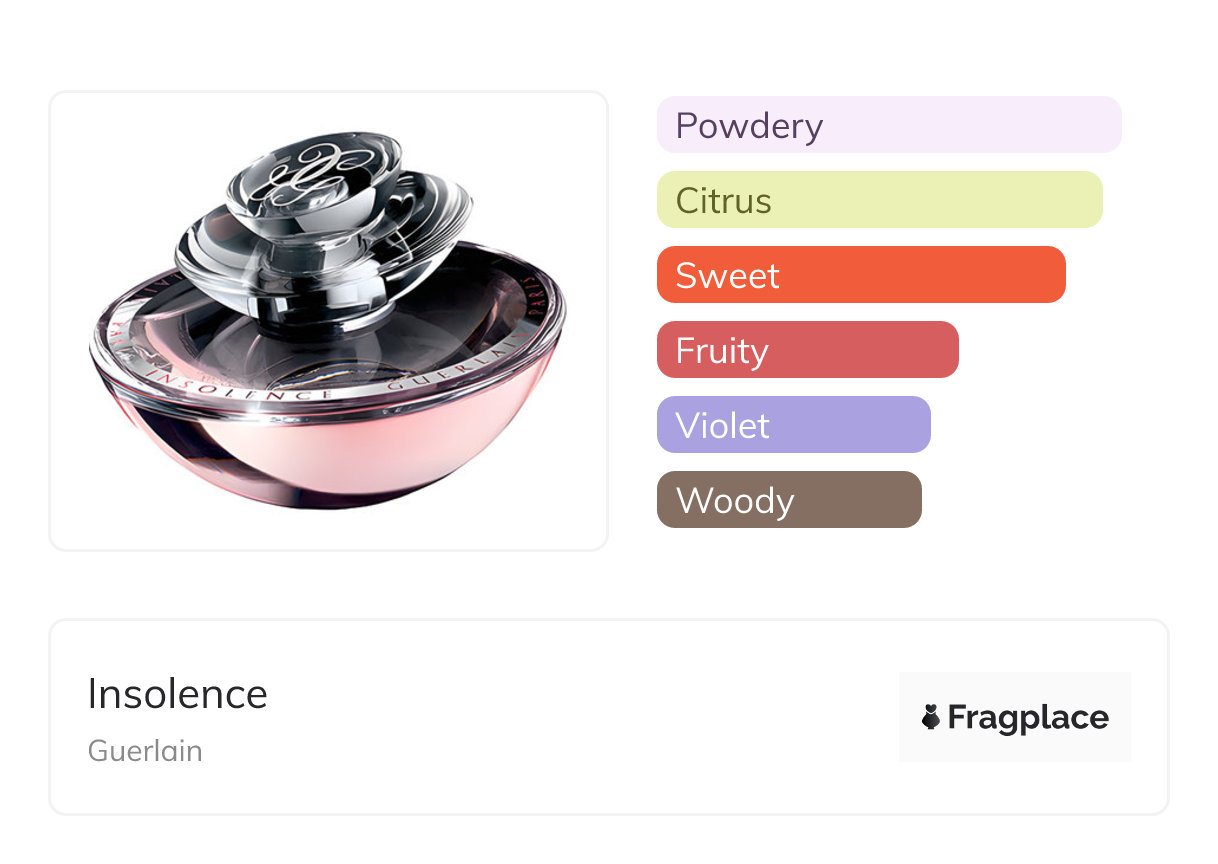Pick the Violet accord bar
This screenshot has width=1218, height=864.
[793, 425]
